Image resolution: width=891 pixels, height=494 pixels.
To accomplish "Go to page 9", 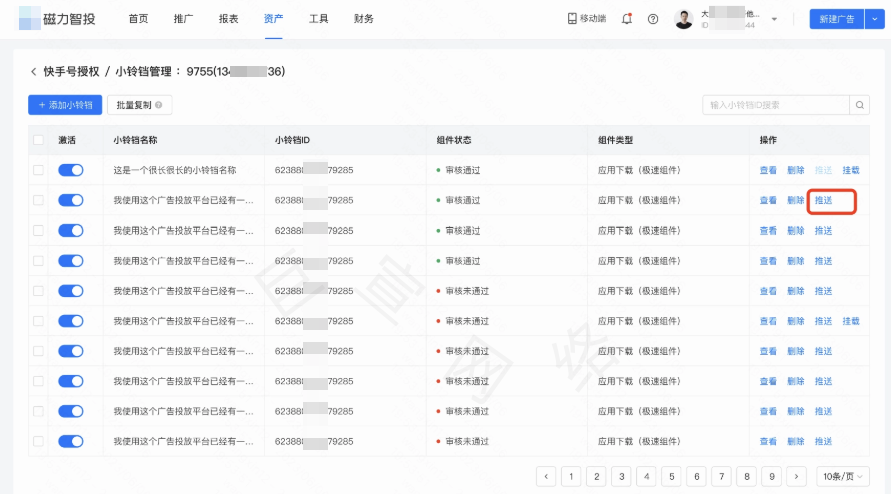I will coord(771,476).
